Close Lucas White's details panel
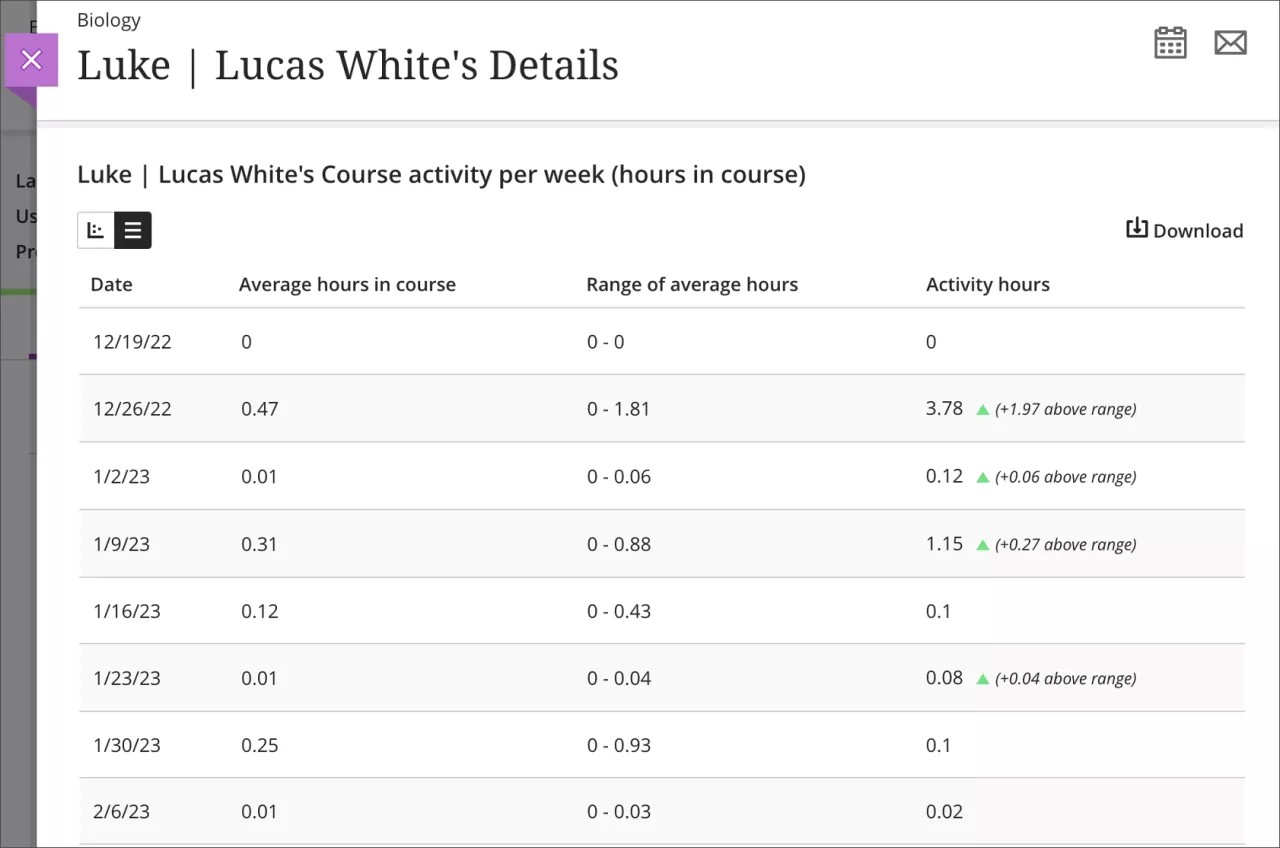Image resolution: width=1280 pixels, height=848 pixels. pyautogui.click(x=31, y=60)
